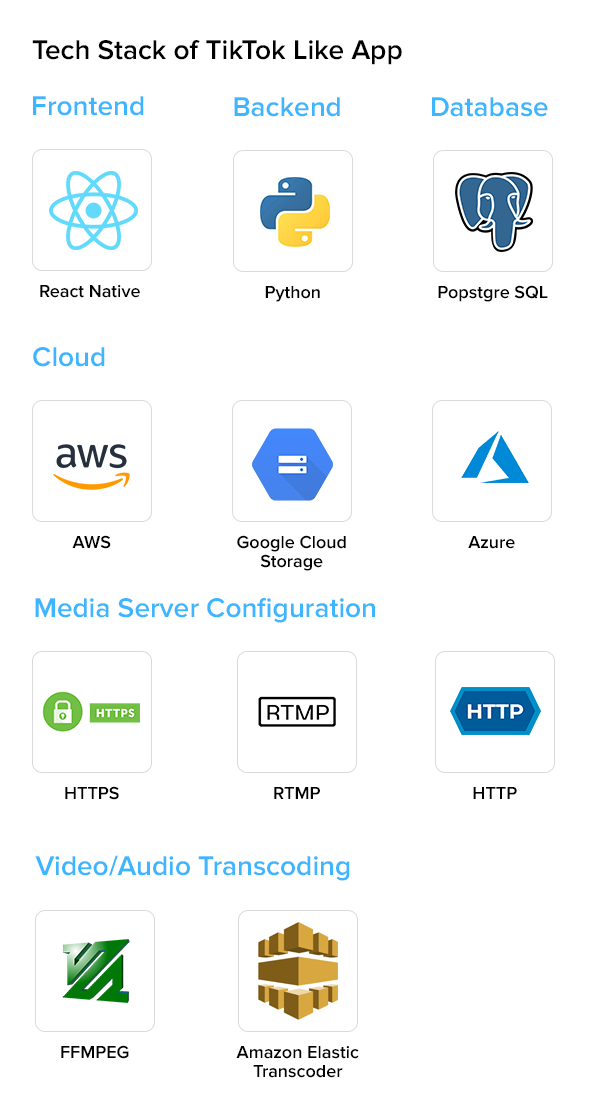Image resolution: width=599 pixels, height=1119 pixels.
Task: Click the React Native atom icon
Action: [93, 211]
